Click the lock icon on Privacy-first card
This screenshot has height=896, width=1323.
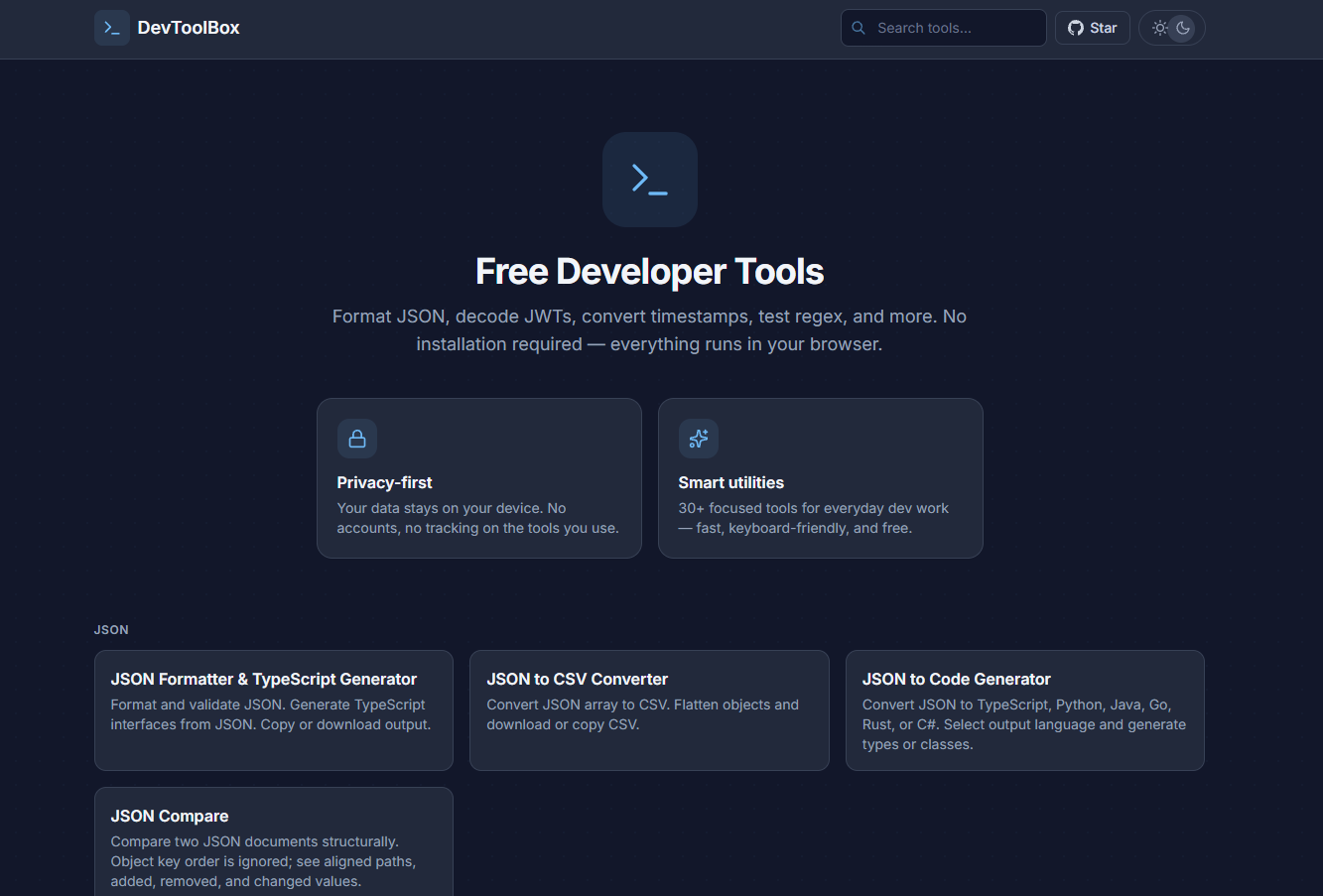(357, 439)
